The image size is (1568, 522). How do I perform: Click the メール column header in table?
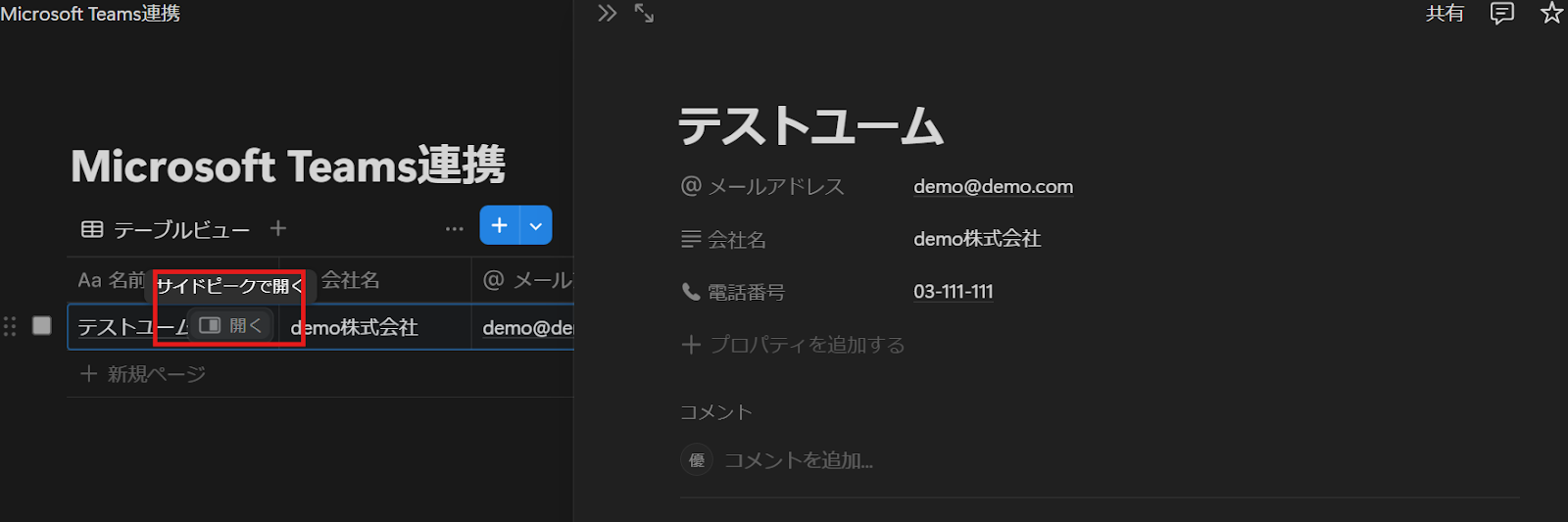coord(527,280)
